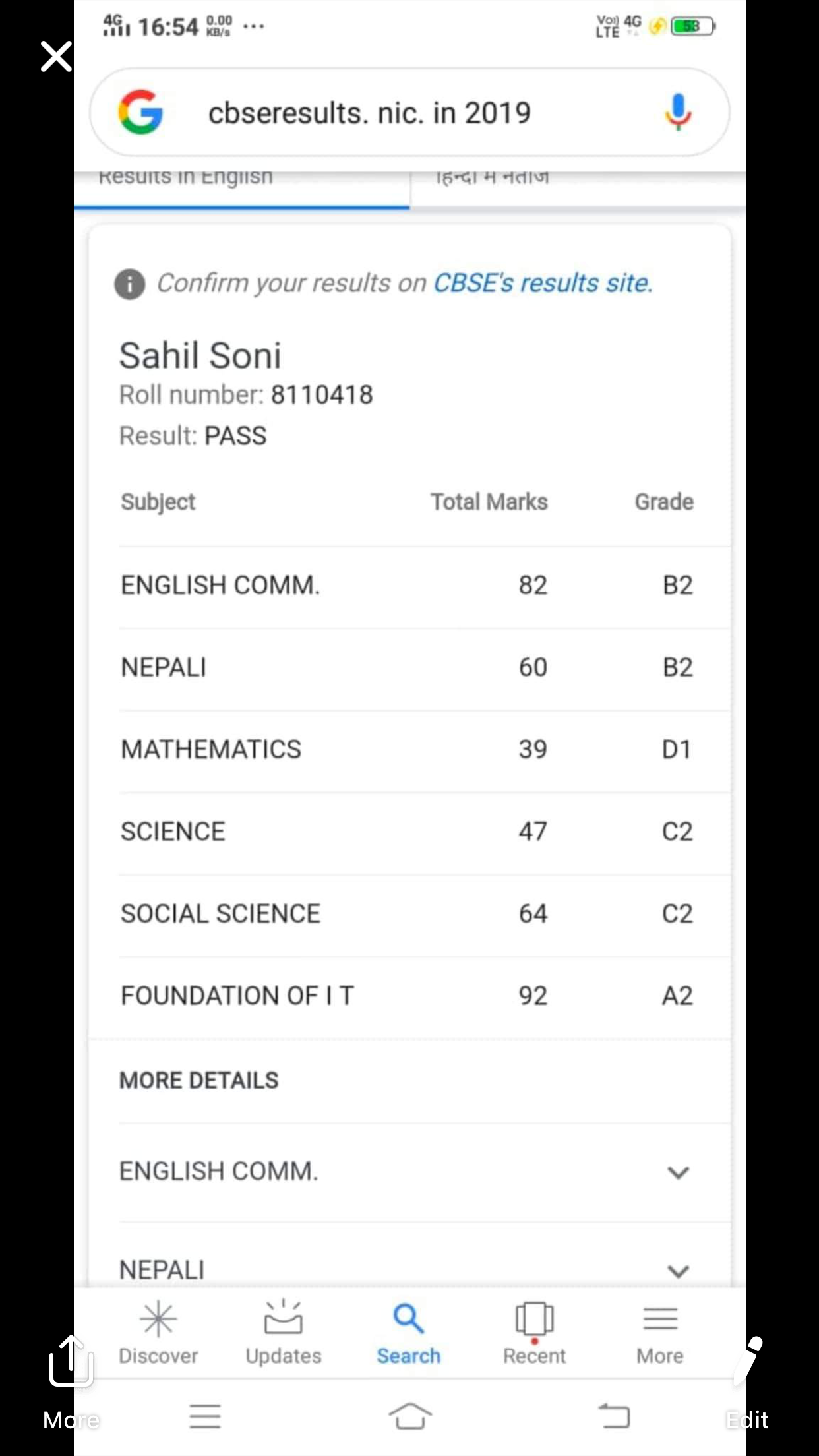Open CBSE's results site link
The image size is (819, 1456).
pos(542,284)
